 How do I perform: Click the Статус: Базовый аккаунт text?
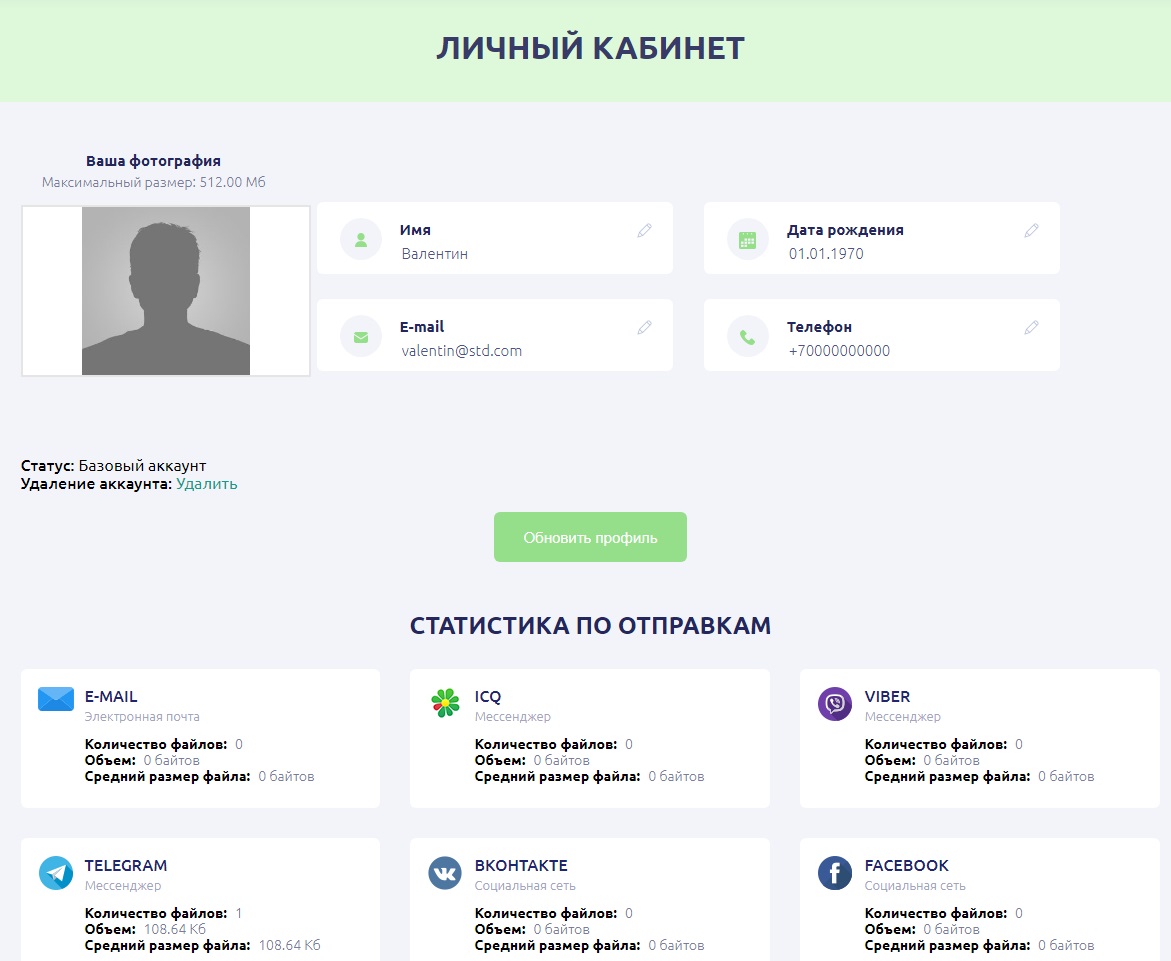coord(114,466)
